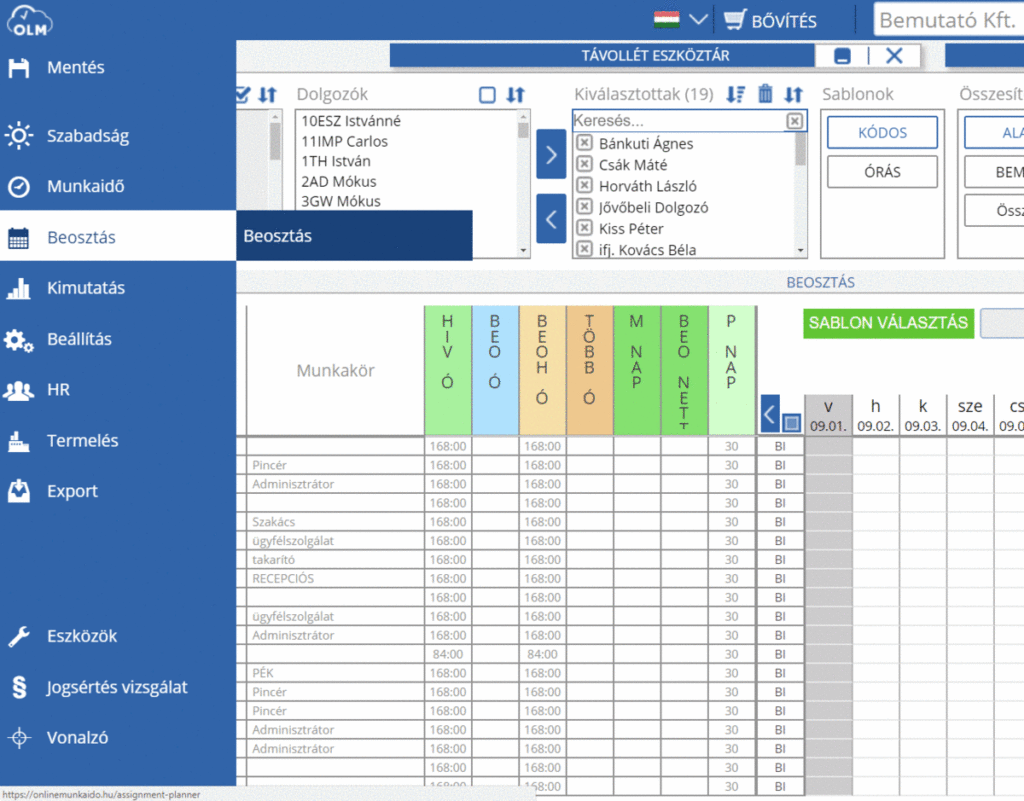Select 2AD Mókus in the list
This screenshot has width=1024, height=801.
338,181
